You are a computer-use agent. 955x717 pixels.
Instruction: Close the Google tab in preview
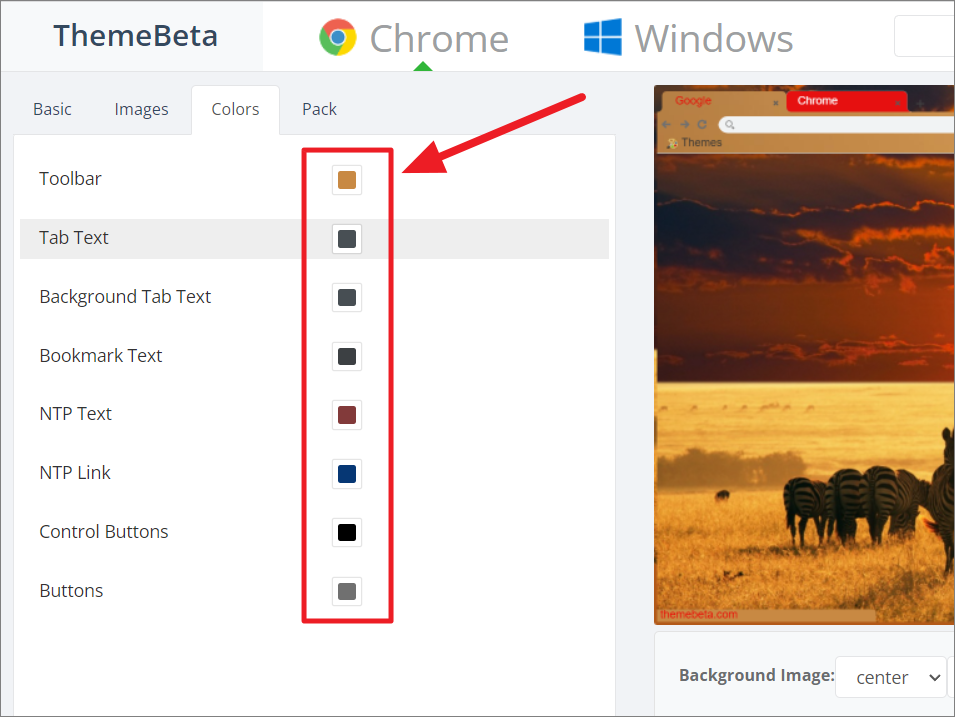[775, 104]
